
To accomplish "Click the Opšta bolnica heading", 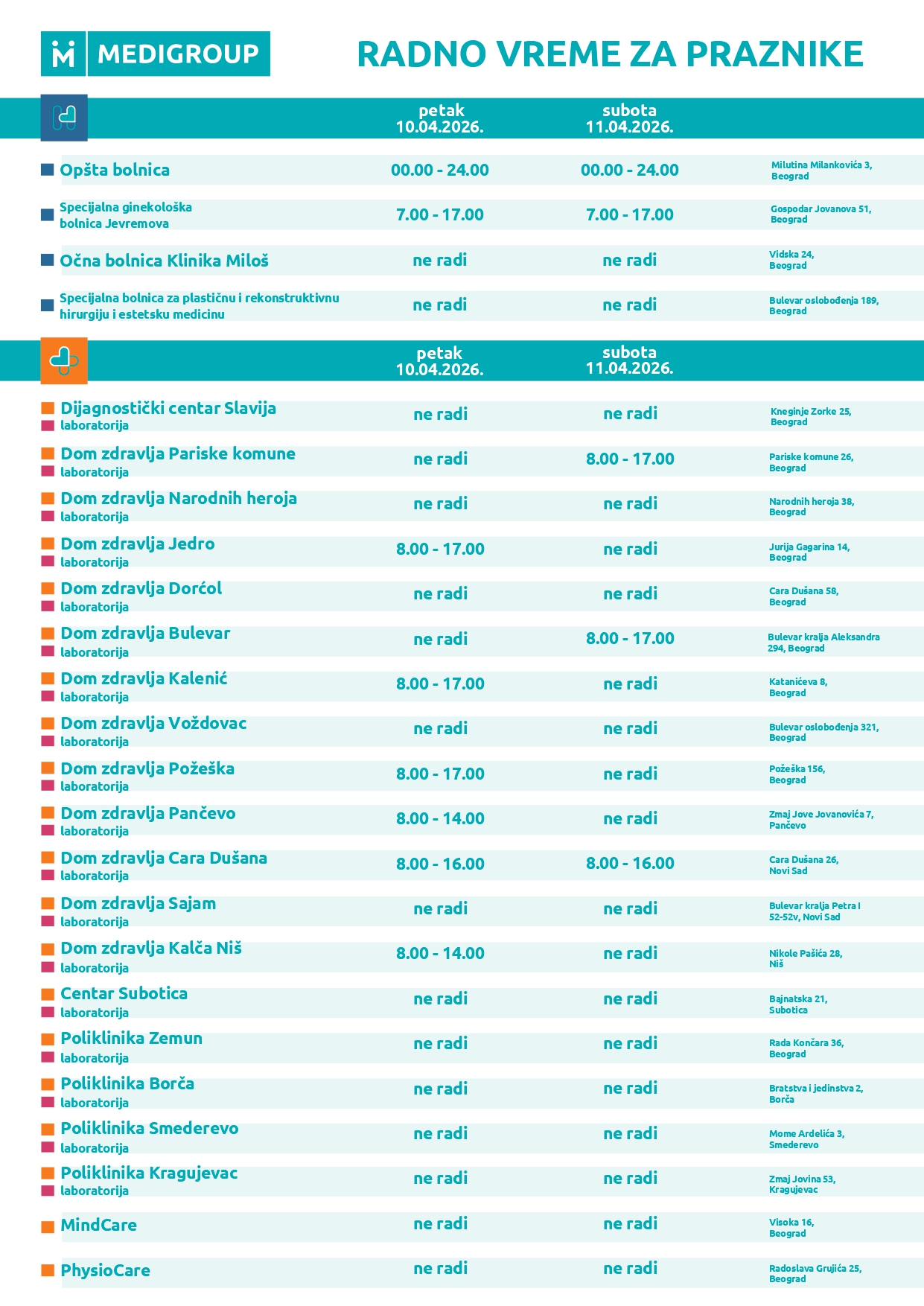I will click(115, 170).
